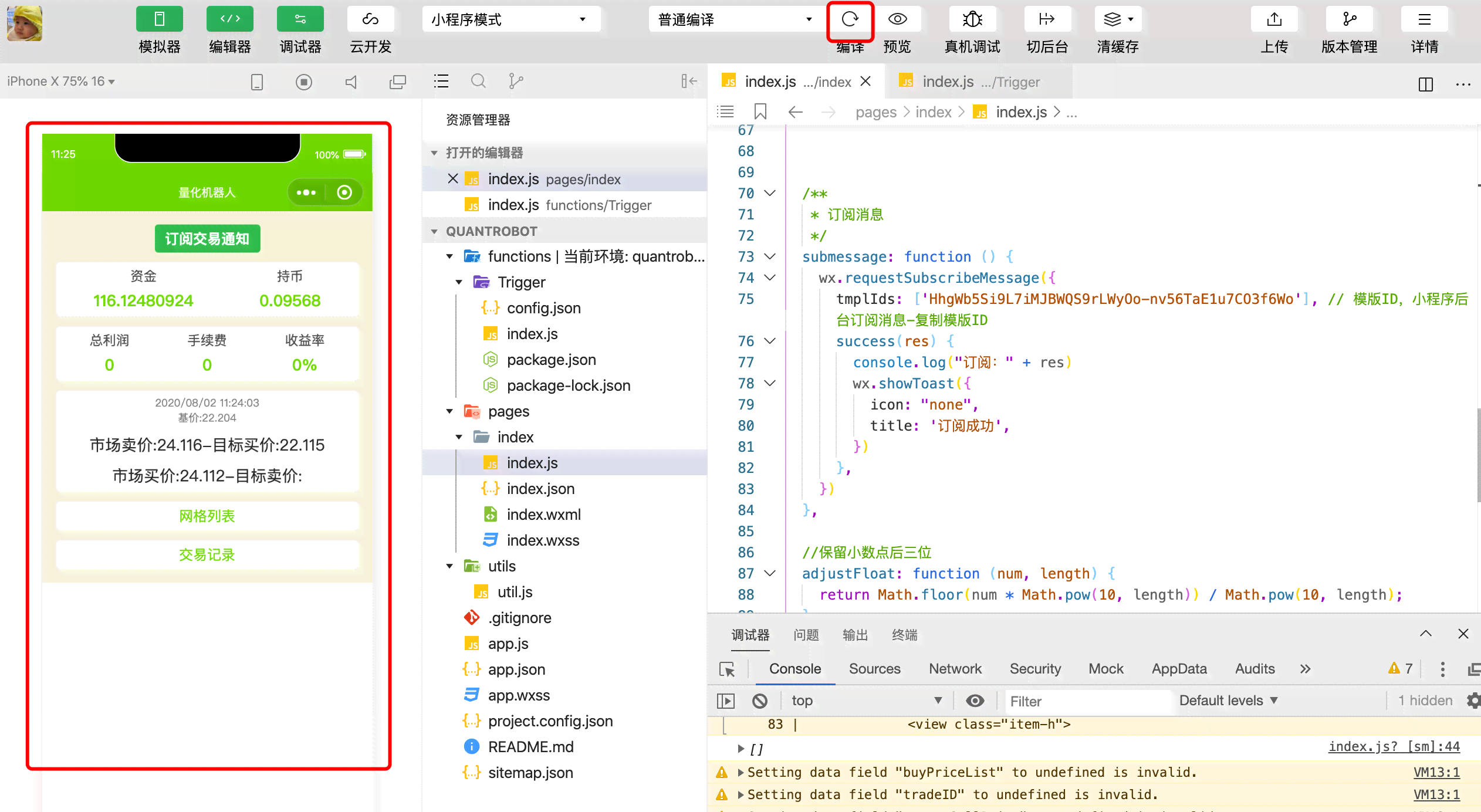Open editor more actions ellipsis
The image size is (1481, 812).
[x=1463, y=84]
